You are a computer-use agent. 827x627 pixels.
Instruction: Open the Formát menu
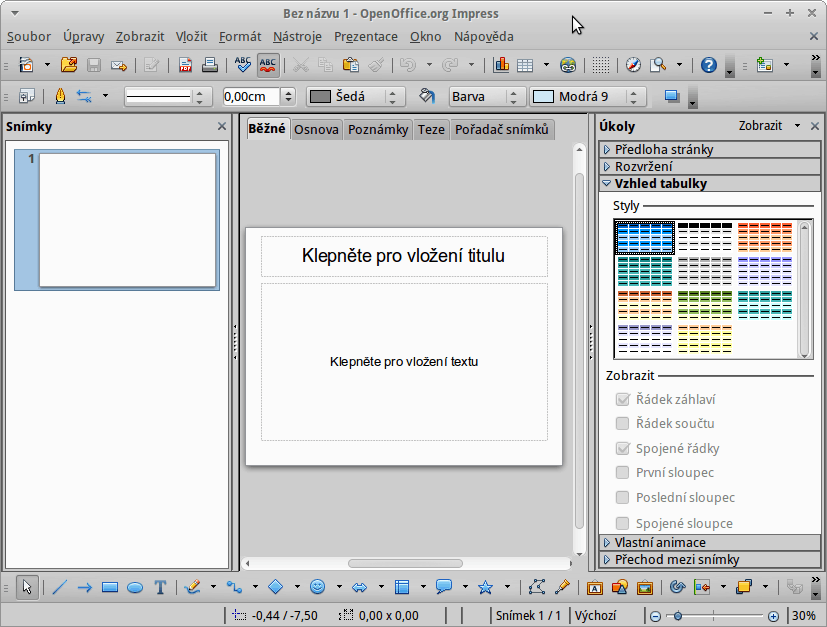pyautogui.click(x=240, y=36)
